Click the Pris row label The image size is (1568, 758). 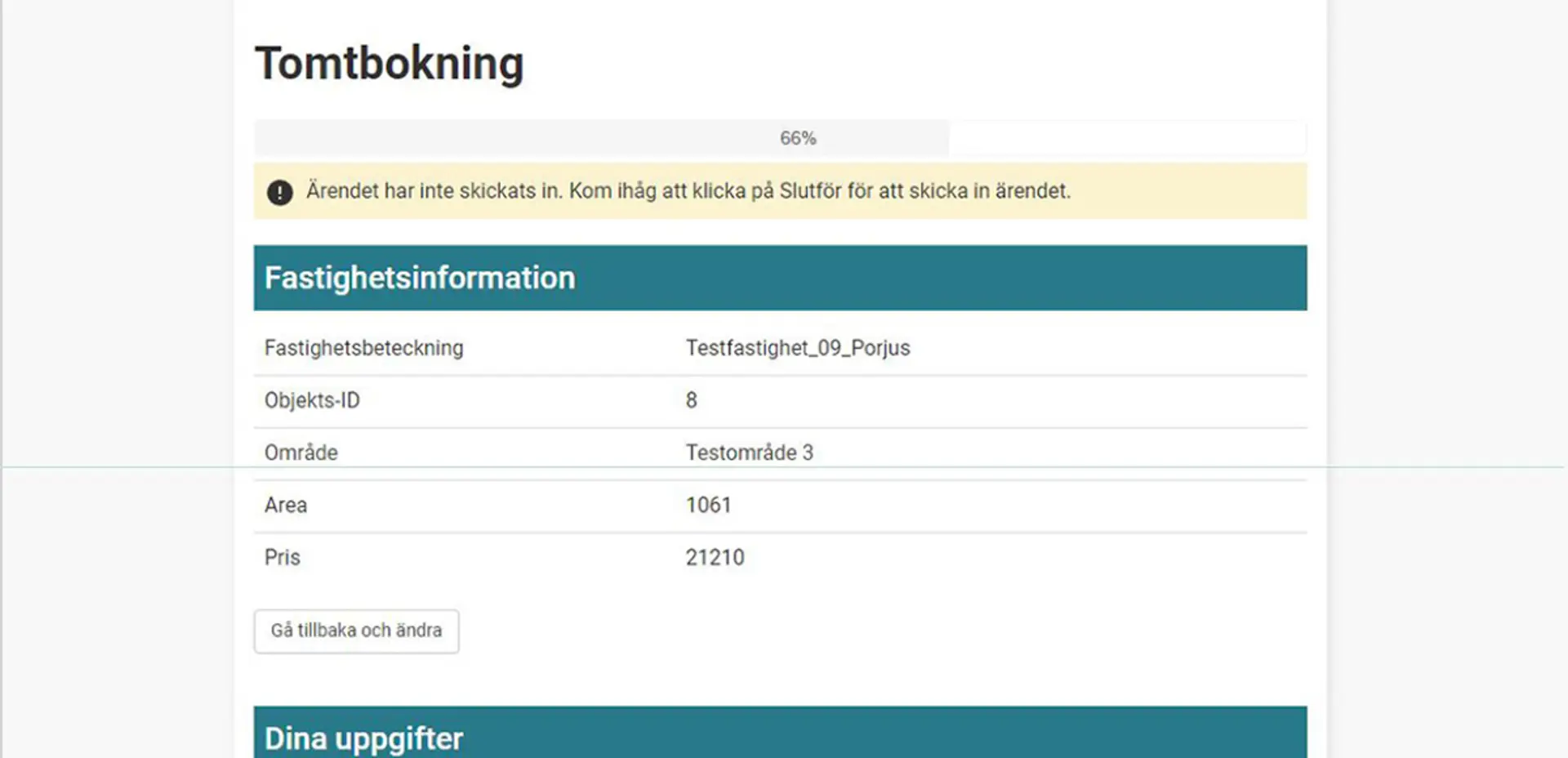coord(282,557)
